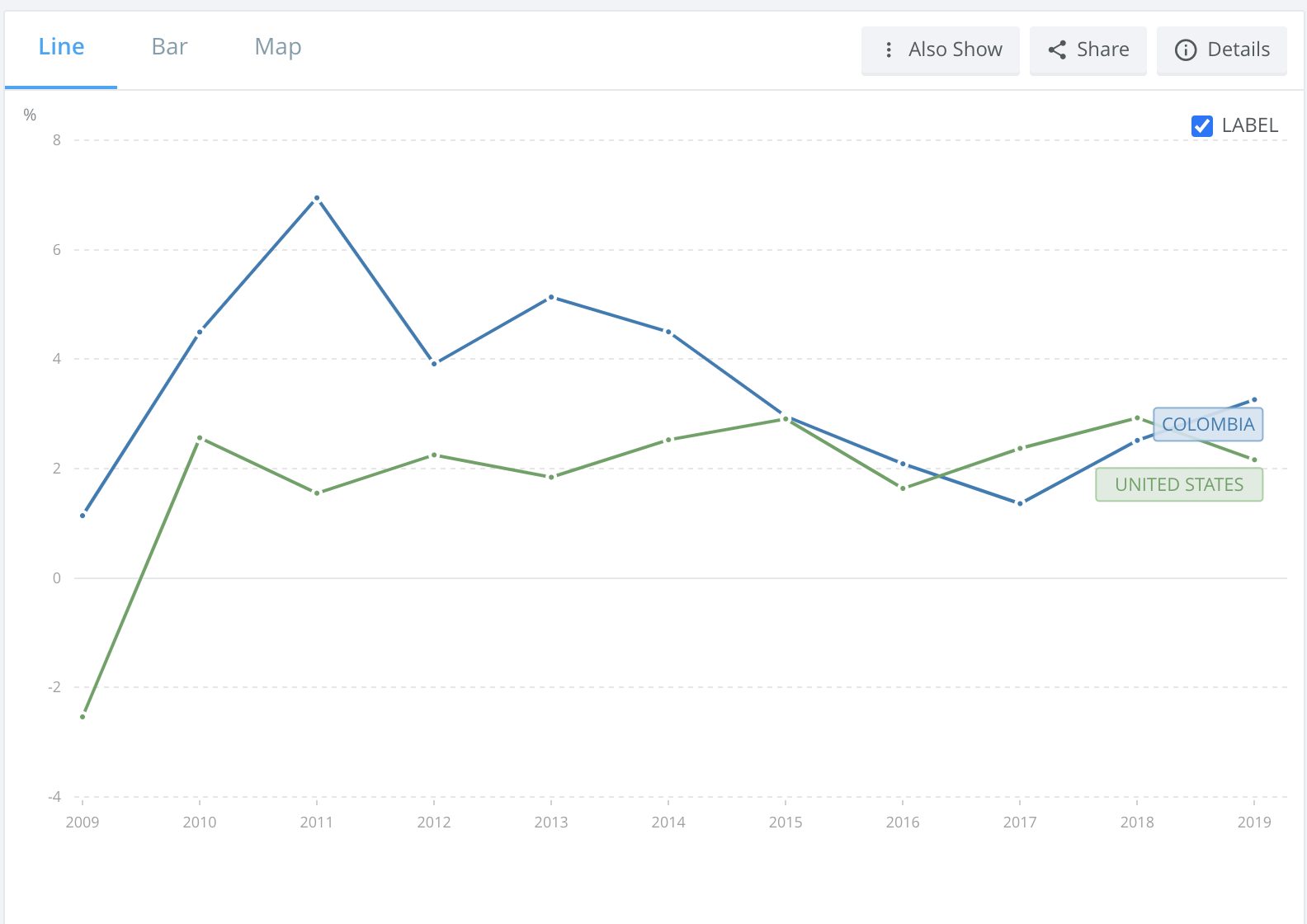Click United States' 2018 data point

click(1137, 417)
